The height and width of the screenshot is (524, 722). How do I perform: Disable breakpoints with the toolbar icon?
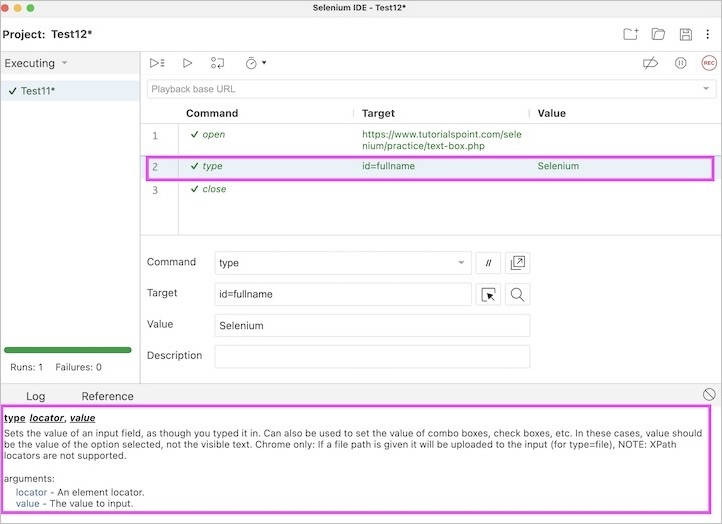pyautogui.click(x=650, y=63)
